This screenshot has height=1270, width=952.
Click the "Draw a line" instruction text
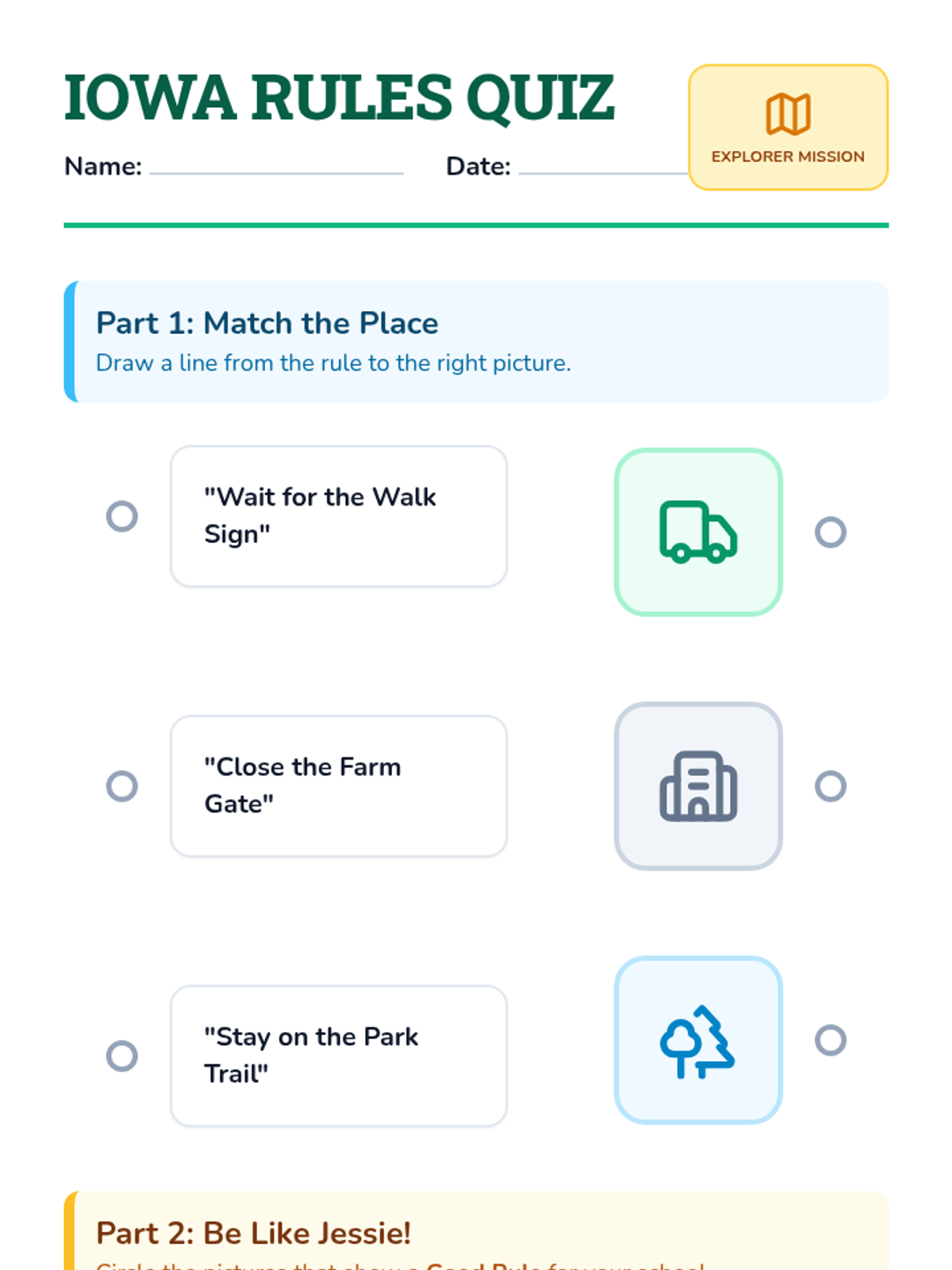tap(333, 363)
